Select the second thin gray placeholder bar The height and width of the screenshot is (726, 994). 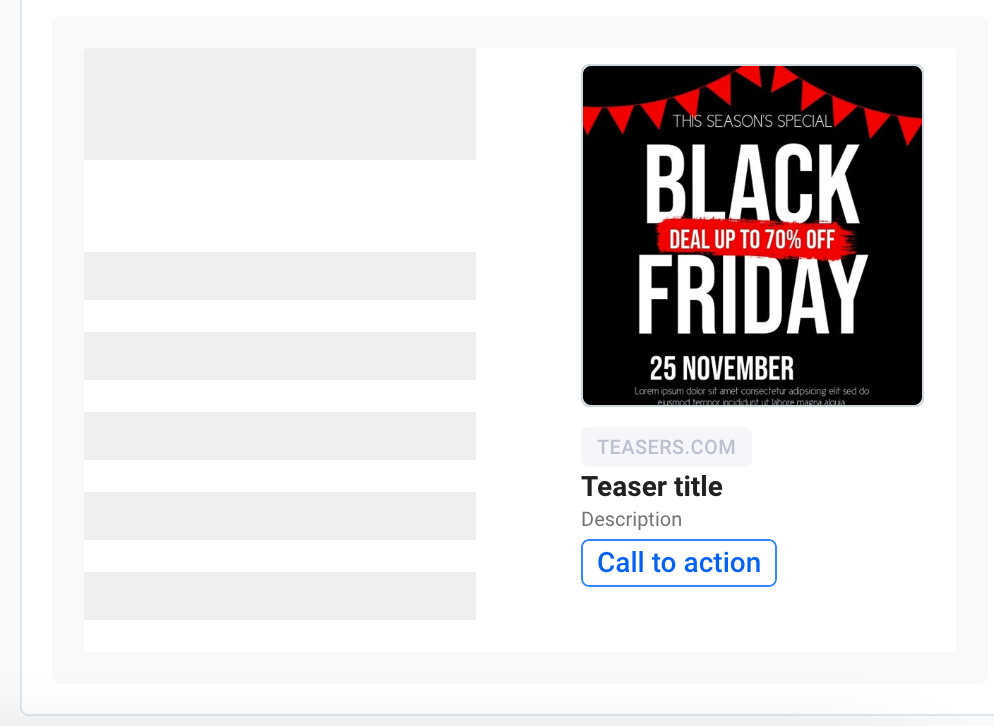click(x=280, y=356)
